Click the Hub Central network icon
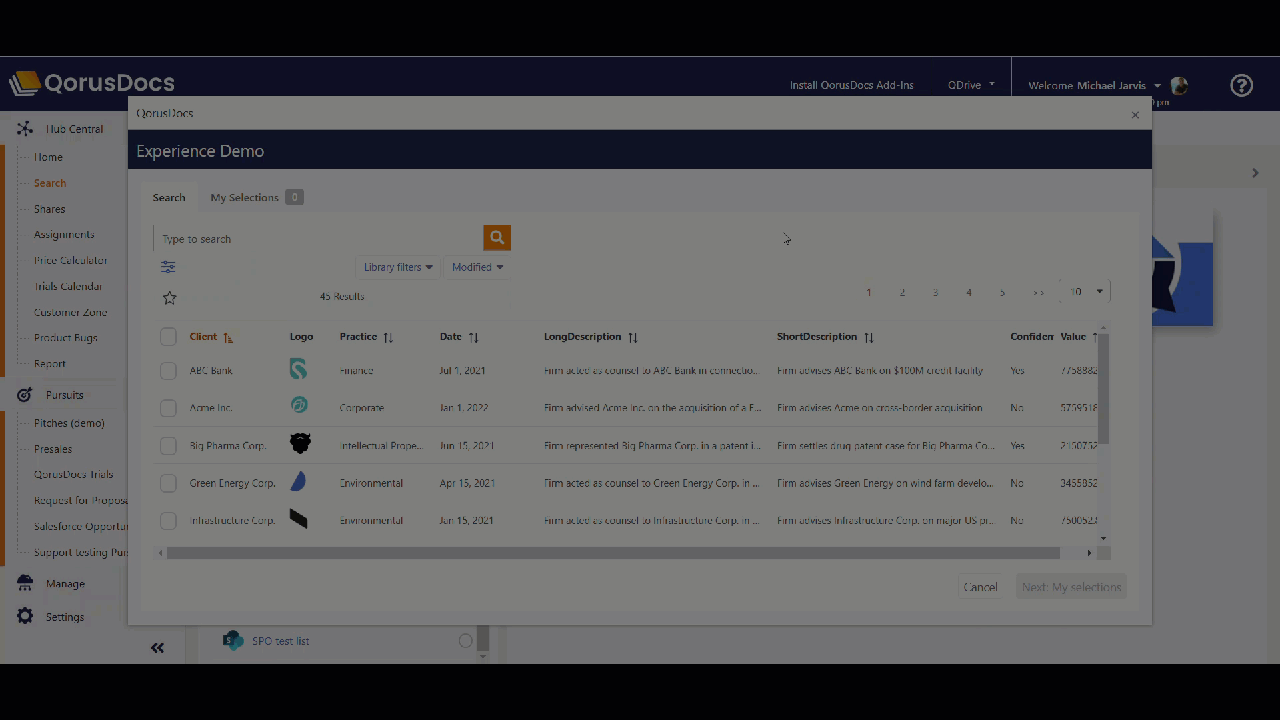Viewport: 1280px width, 720px height. [x=25, y=129]
